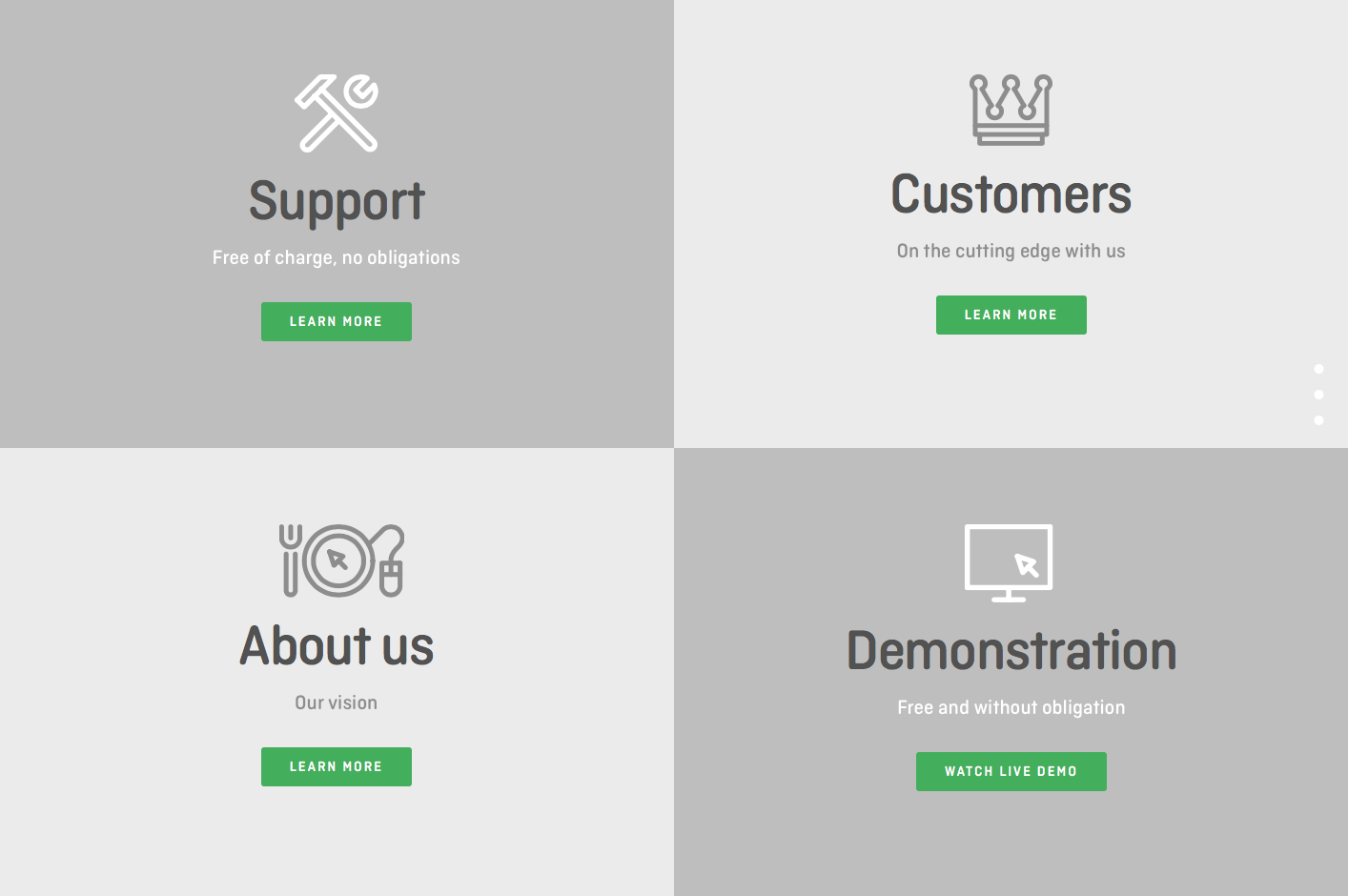Screen dimensions: 1348x896
Task: Click the 'Free of charge, no obligations' text
Action: pos(337,257)
